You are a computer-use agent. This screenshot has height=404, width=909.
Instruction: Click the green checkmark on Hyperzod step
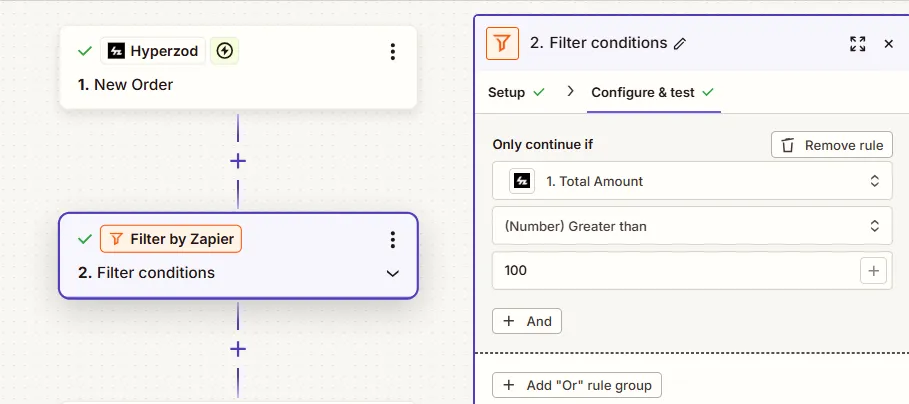85,51
